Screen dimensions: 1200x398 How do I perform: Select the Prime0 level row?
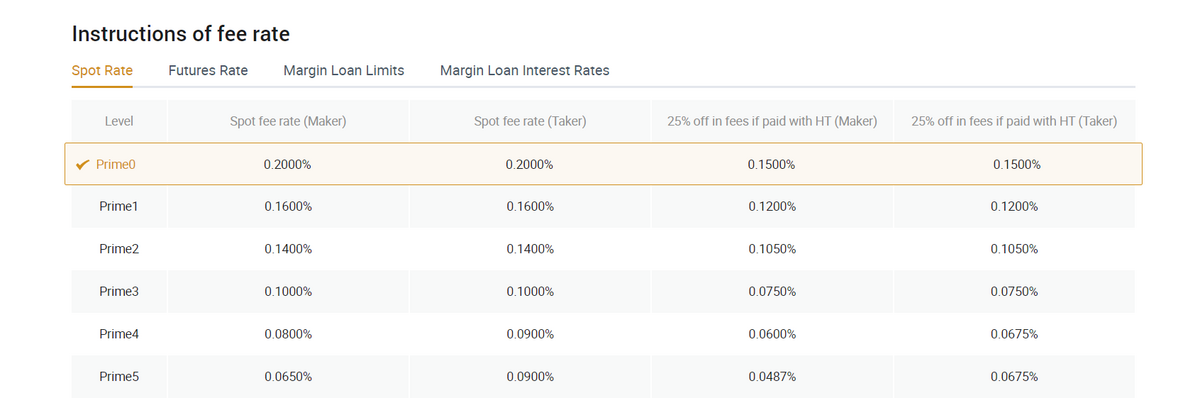point(603,164)
